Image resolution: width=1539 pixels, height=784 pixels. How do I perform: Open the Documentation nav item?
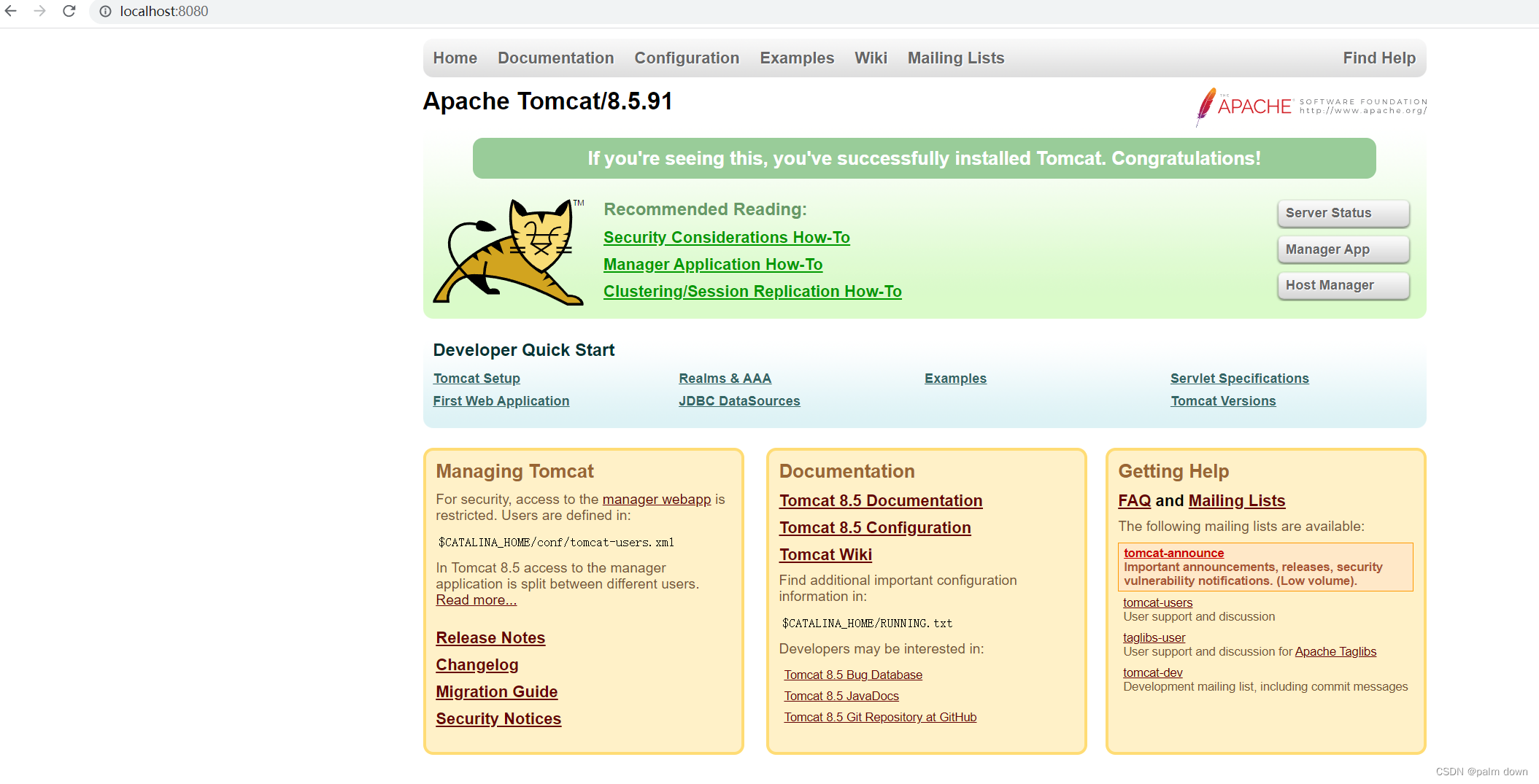(x=556, y=58)
